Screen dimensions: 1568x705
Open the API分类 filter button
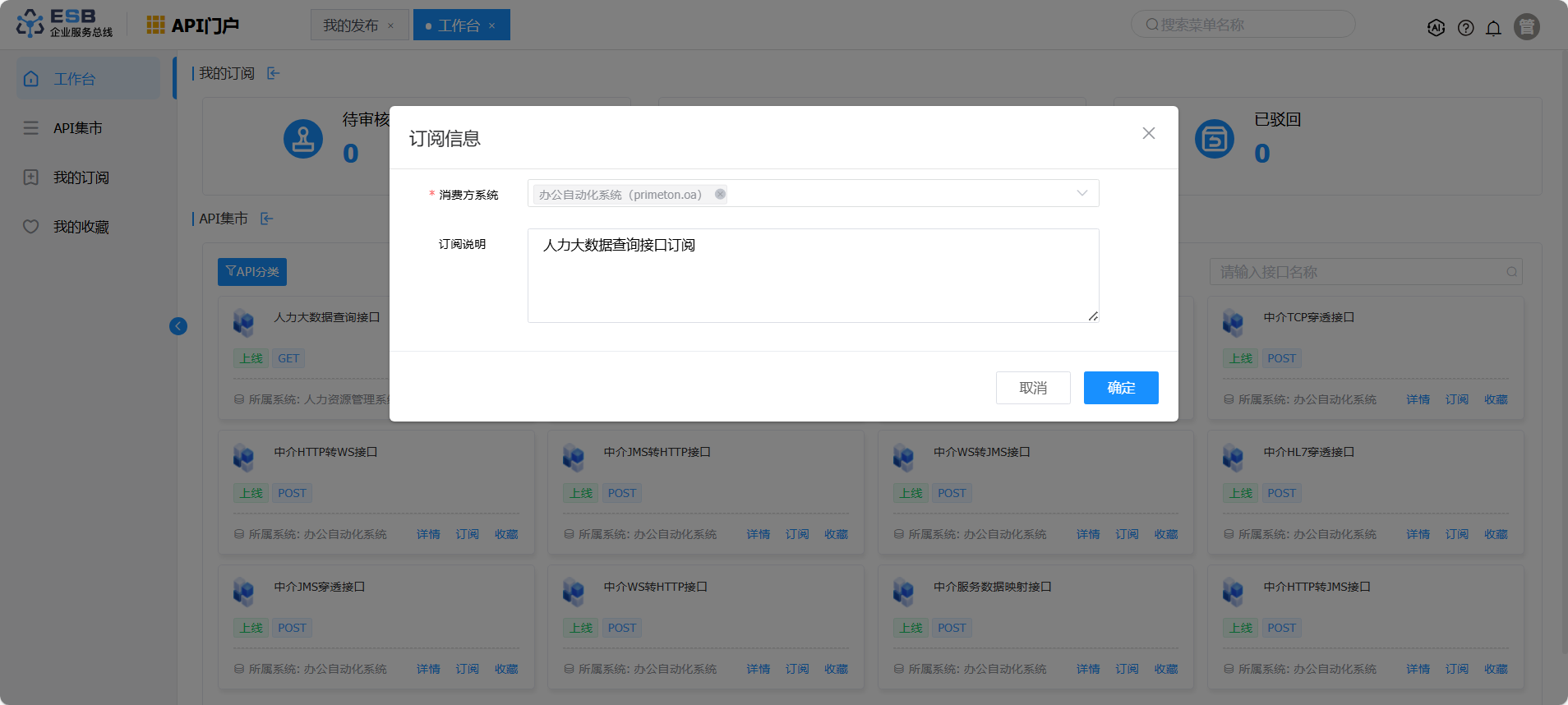point(252,272)
